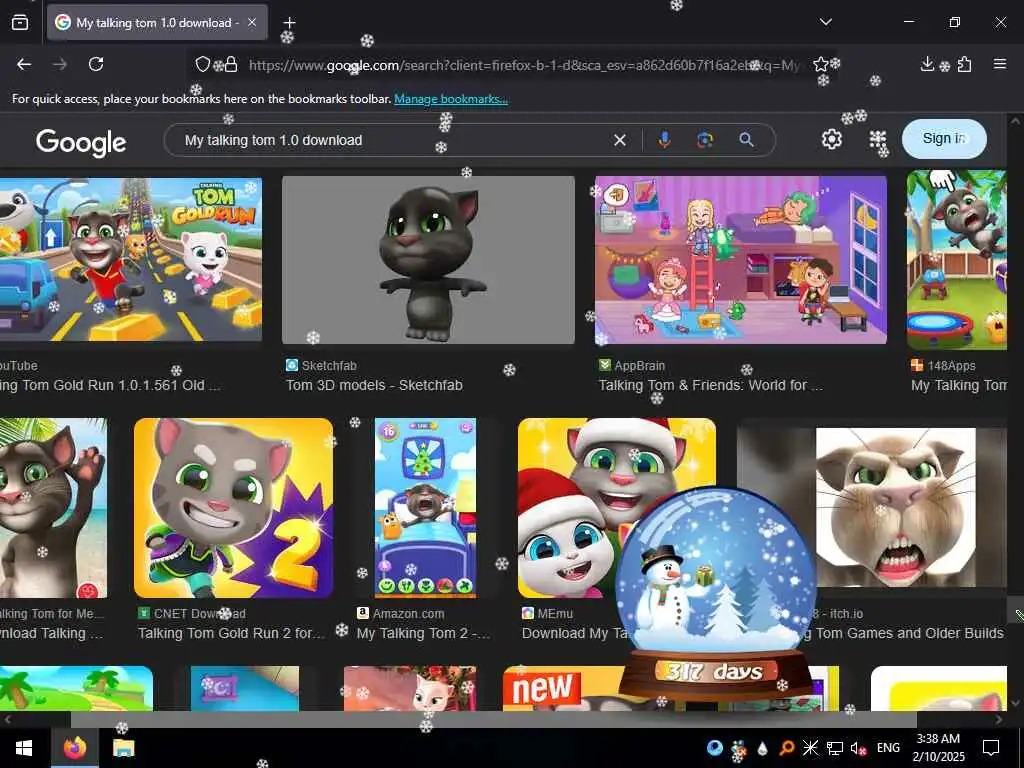Image resolution: width=1024 pixels, height=768 pixels.
Task: Click the 148Apps source label
Action: pos(952,366)
